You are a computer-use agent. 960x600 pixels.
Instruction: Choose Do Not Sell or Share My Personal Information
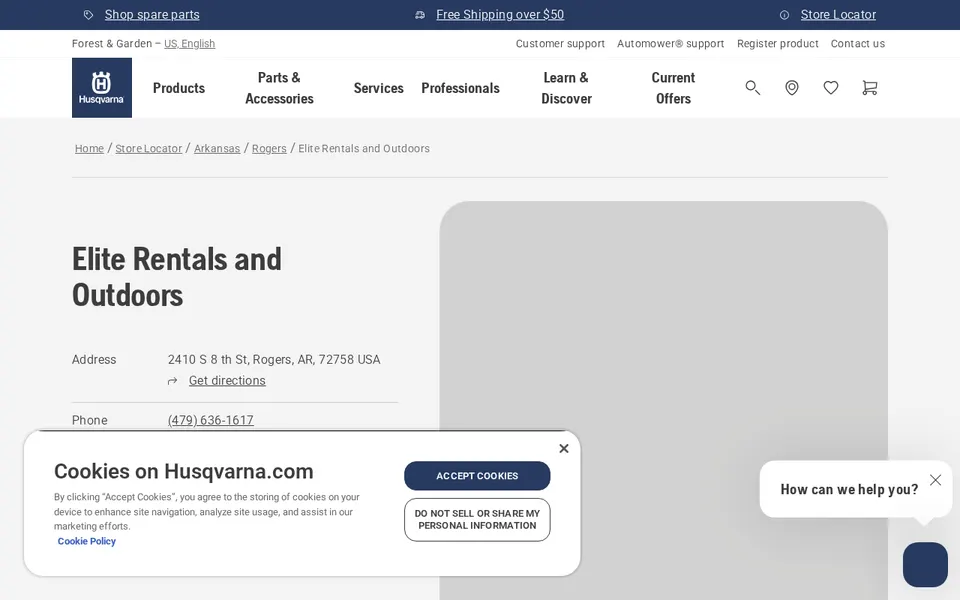click(x=477, y=520)
